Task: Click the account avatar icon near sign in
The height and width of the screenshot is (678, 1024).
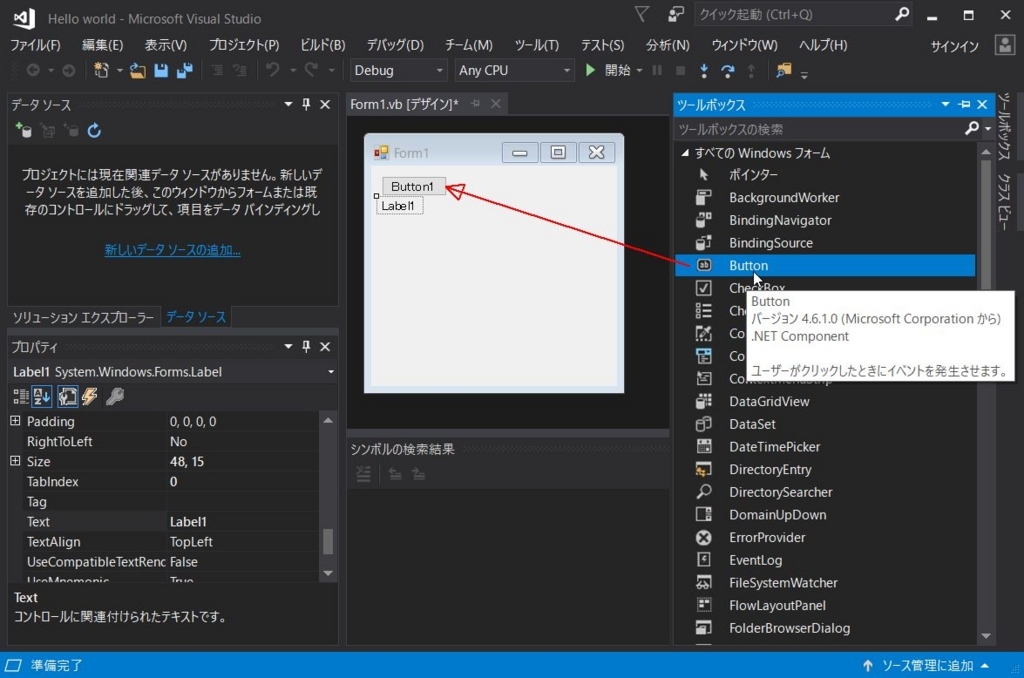Action: (x=1004, y=45)
